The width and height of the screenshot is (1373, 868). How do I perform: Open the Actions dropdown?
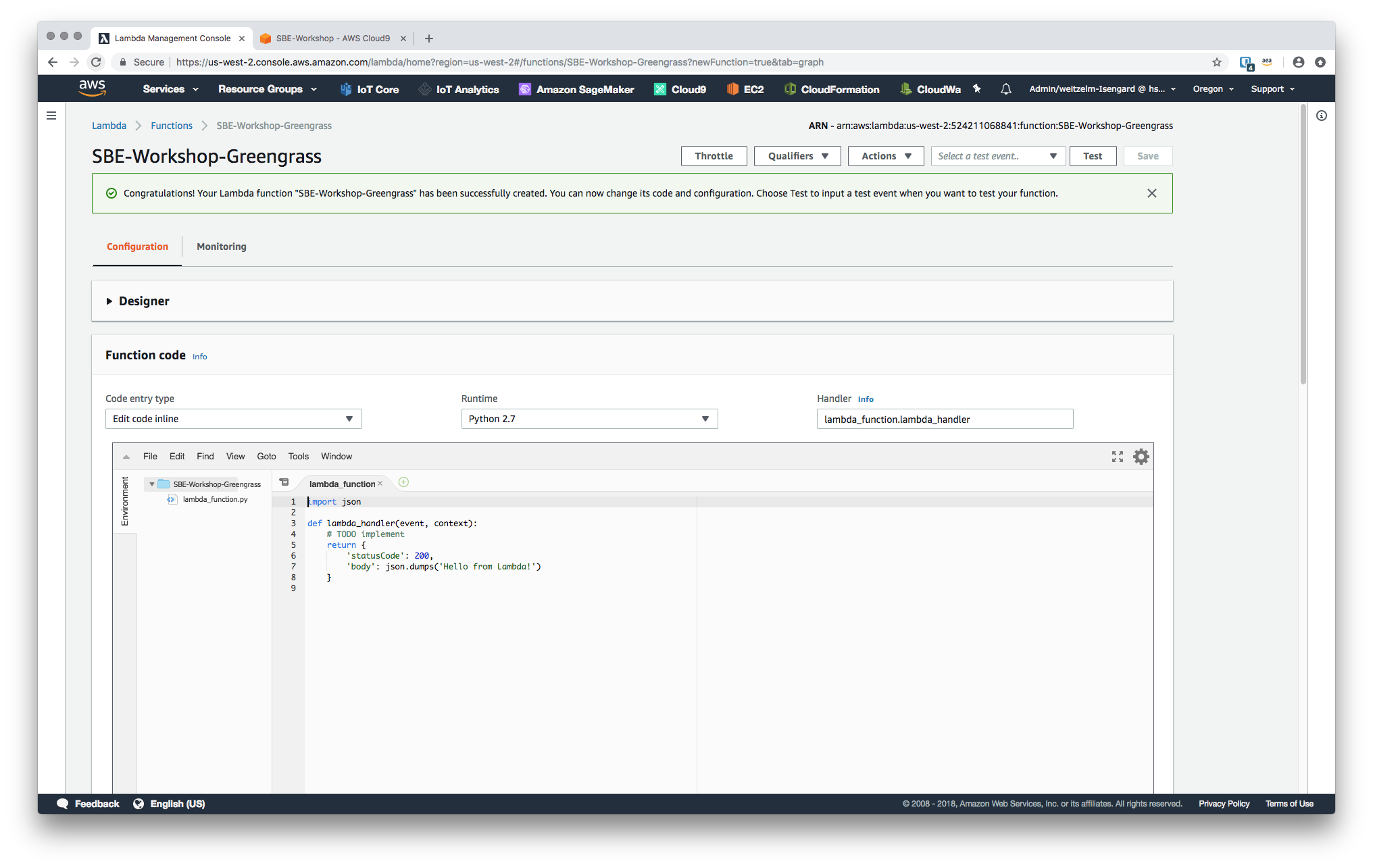886,156
